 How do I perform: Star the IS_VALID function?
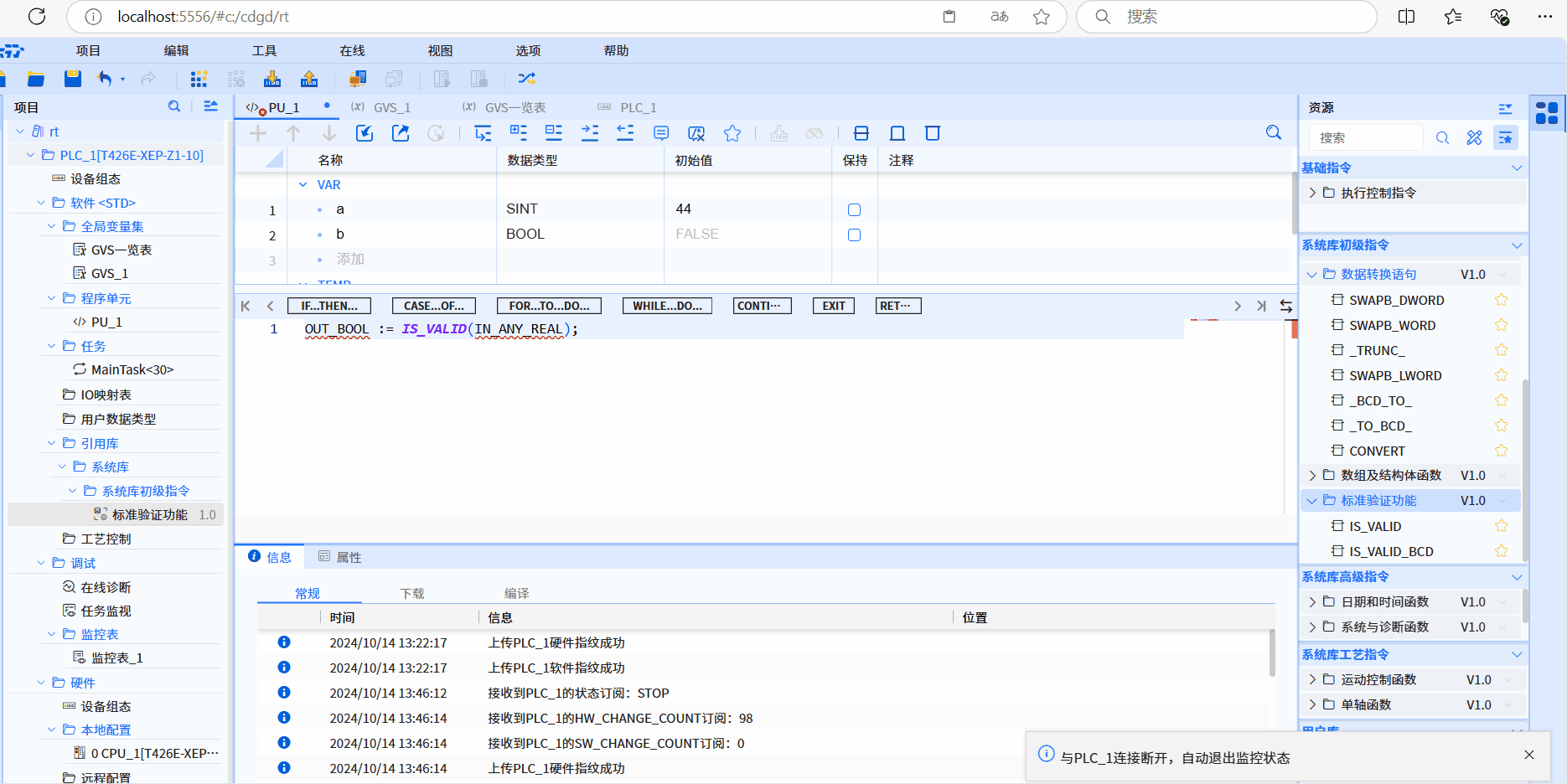tap(1501, 526)
